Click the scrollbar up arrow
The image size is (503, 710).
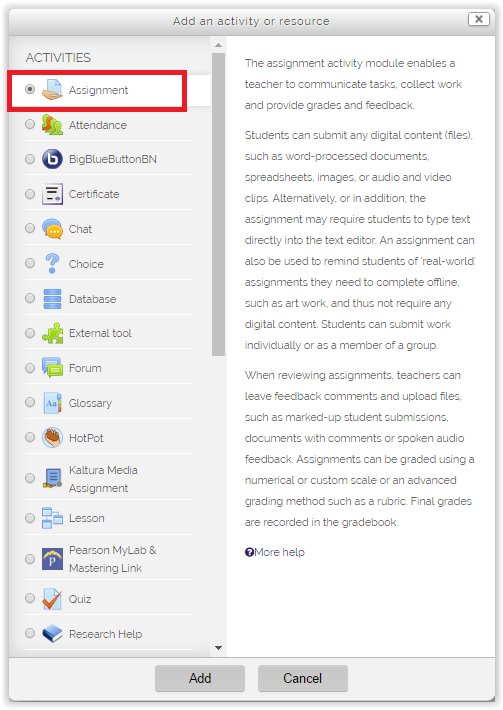click(x=218, y=45)
